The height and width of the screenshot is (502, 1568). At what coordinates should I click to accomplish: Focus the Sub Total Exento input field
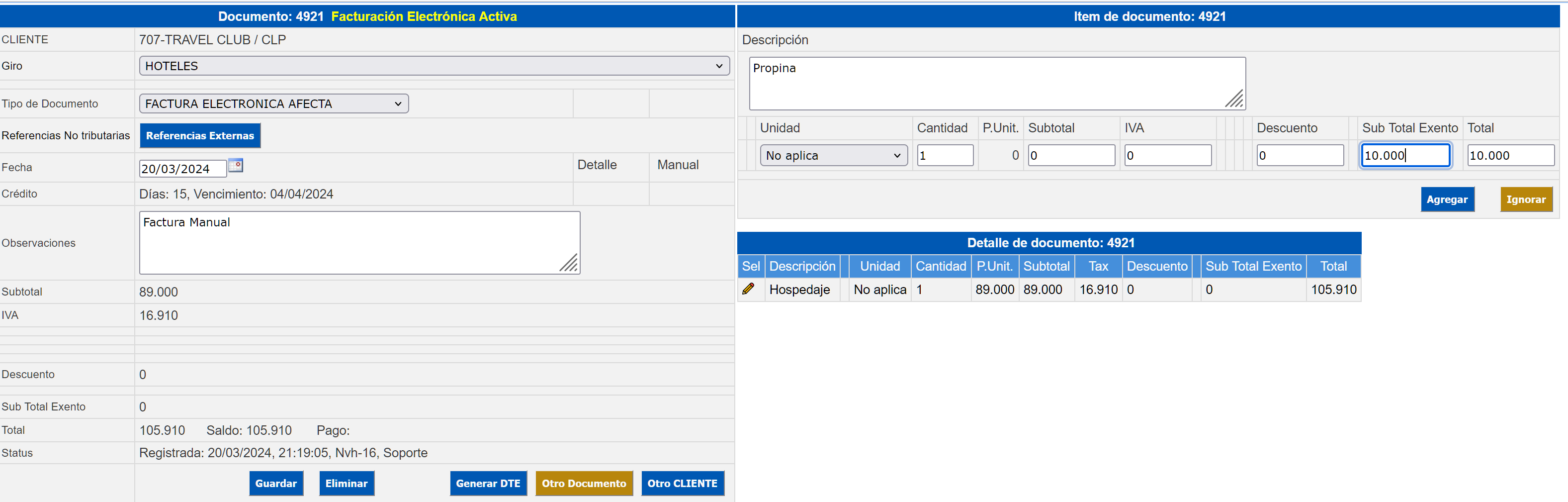click(x=1405, y=155)
